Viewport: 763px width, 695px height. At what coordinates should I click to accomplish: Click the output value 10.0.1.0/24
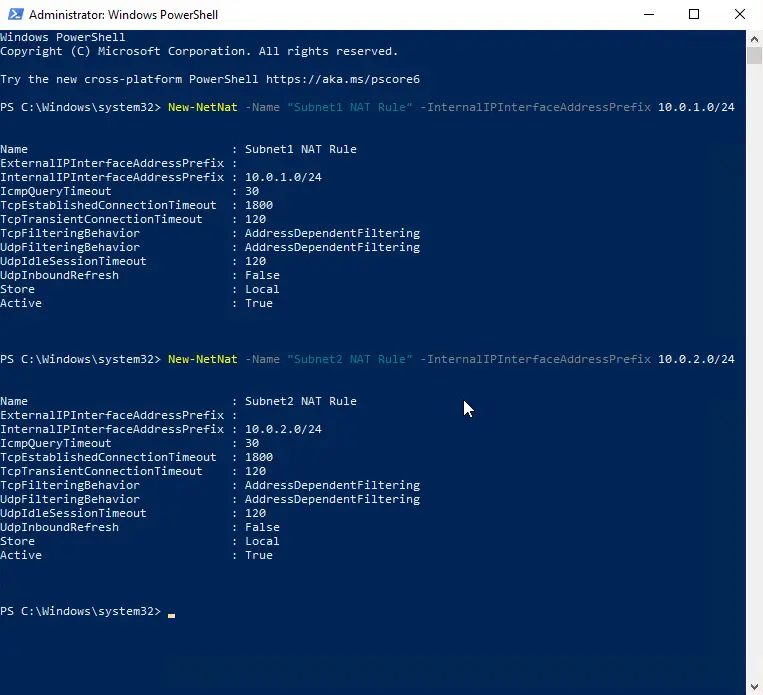coord(283,177)
